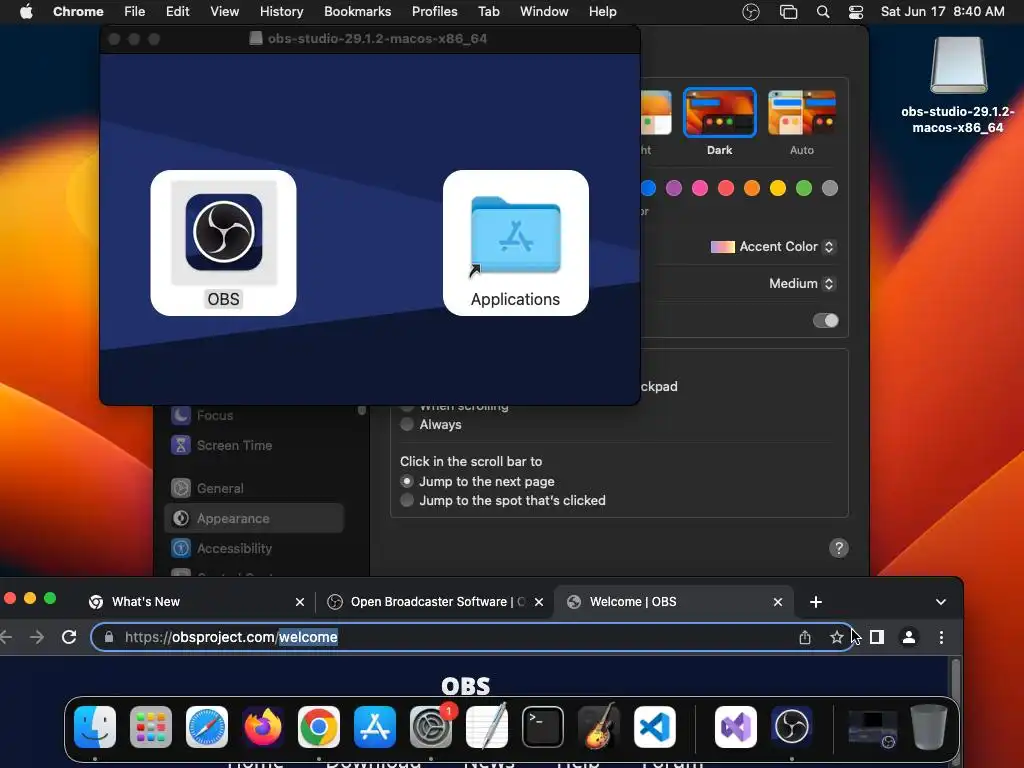Image resolution: width=1024 pixels, height=768 pixels.
Task: Open the Chrome profile avatar menu
Action: pos(908,637)
